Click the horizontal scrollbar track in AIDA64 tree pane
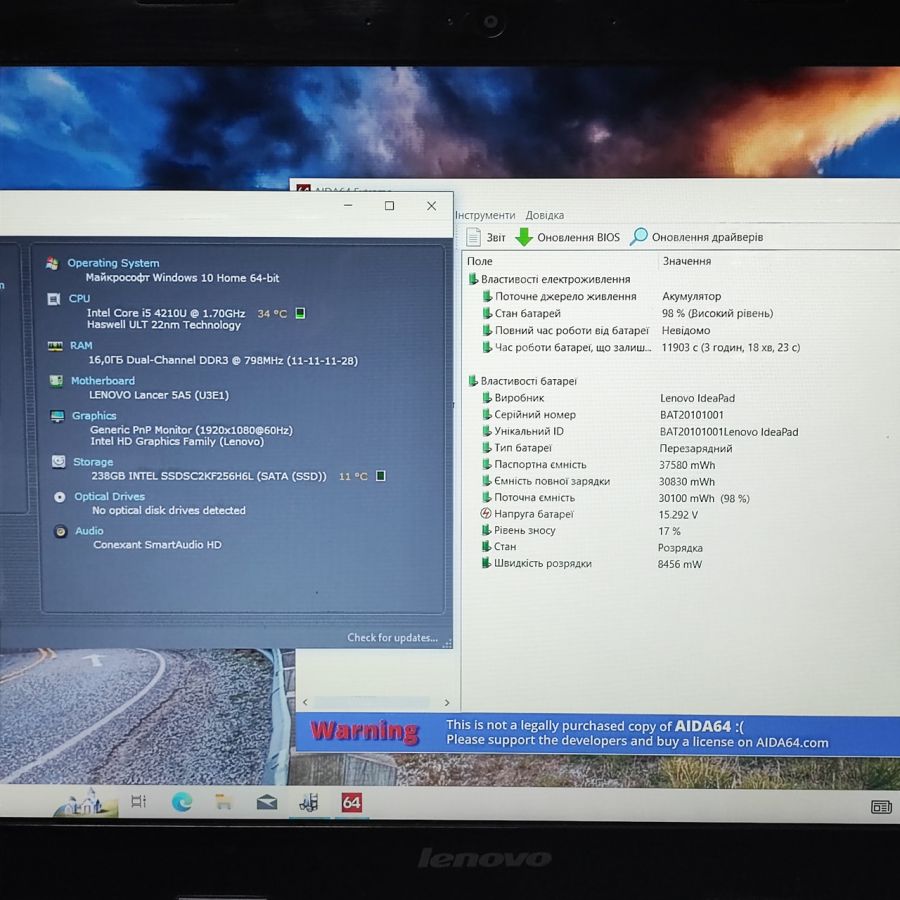 tap(372, 703)
